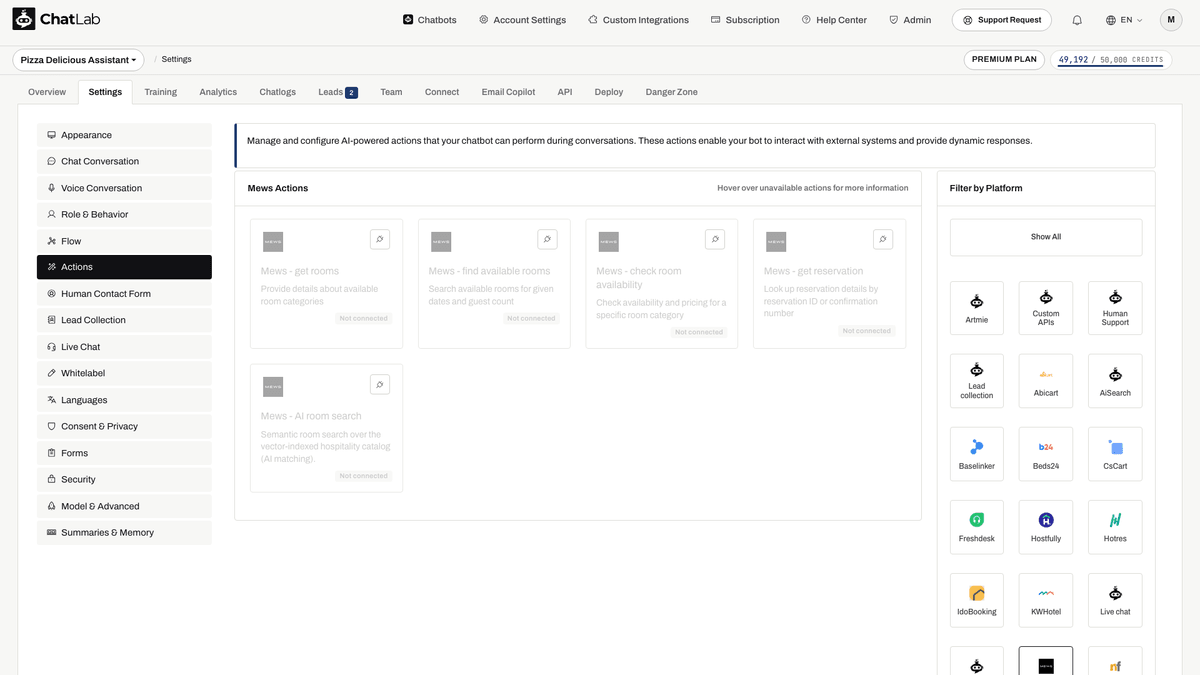Click the plug icon on Mews - get rooms
This screenshot has height=675, width=1200.
coord(379,239)
